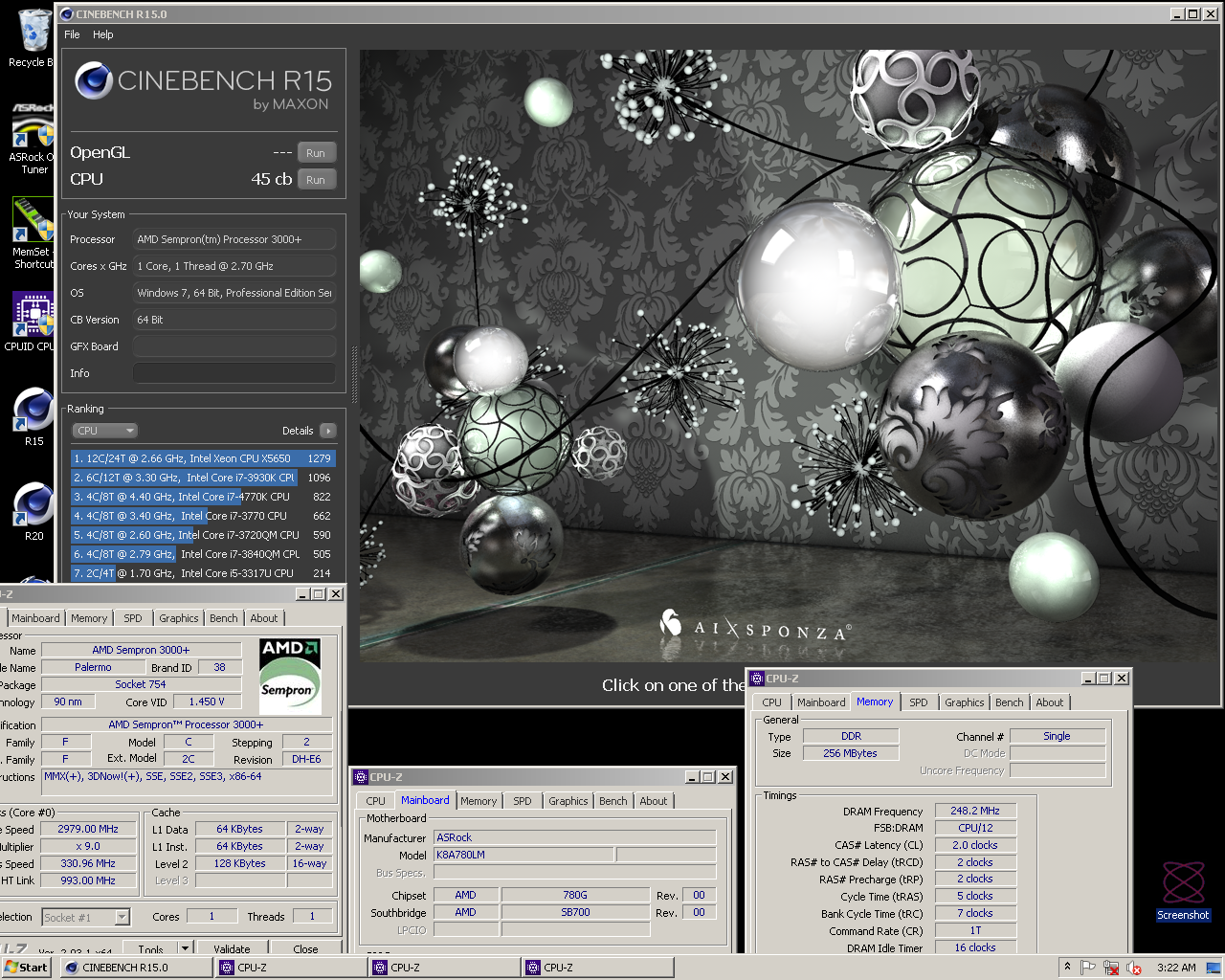Expand the Tools dropdown arrow in CPU-Z
1225x980 pixels.
click(185, 949)
